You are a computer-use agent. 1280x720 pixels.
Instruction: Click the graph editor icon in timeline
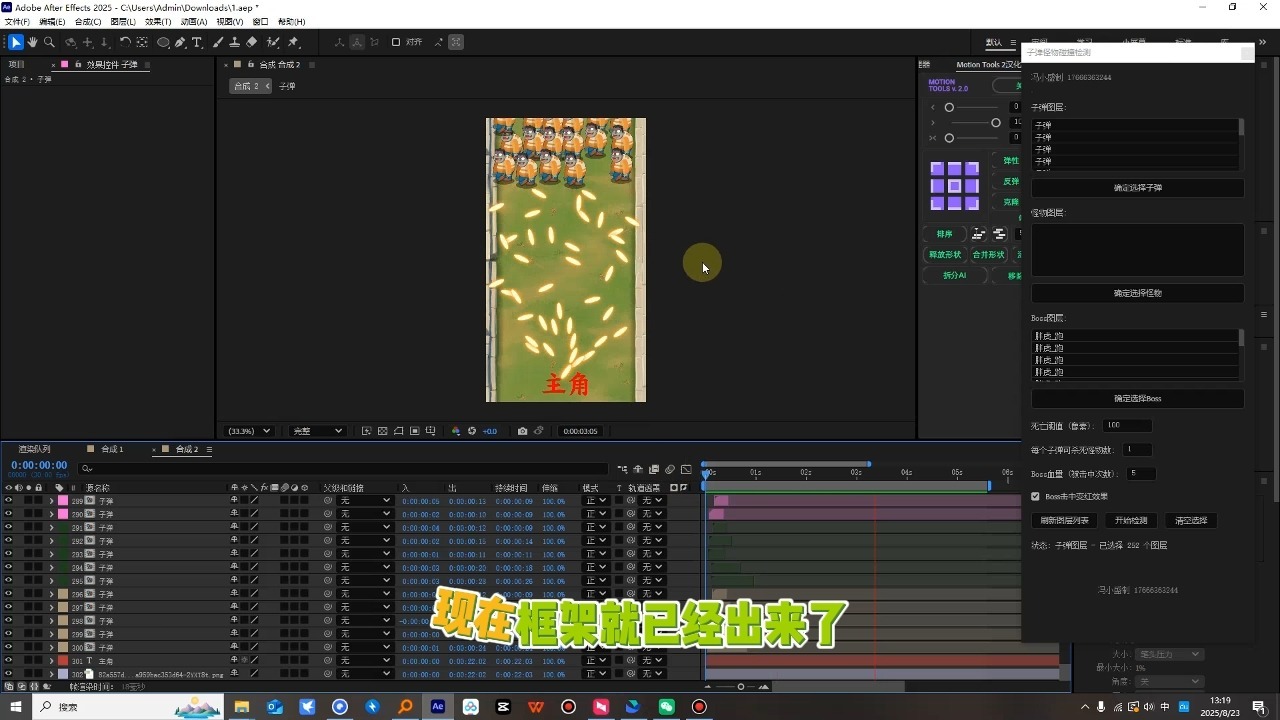point(686,469)
